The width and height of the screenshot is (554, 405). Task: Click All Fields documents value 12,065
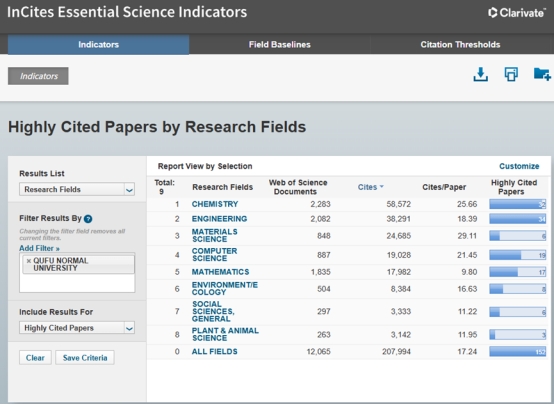pyautogui.click(x=318, y=352)
